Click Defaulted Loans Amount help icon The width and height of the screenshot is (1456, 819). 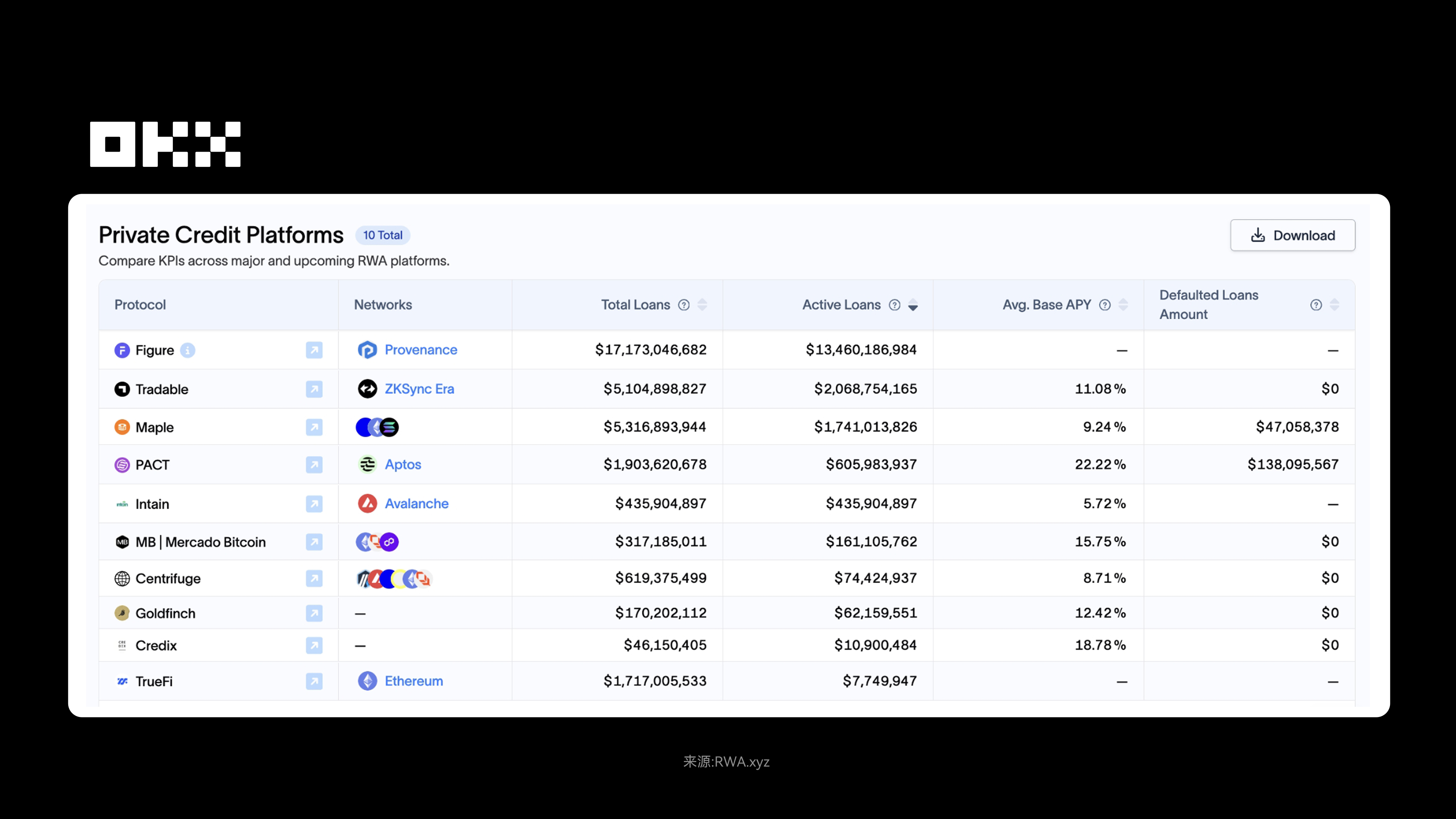click(x=1316, y=305)
